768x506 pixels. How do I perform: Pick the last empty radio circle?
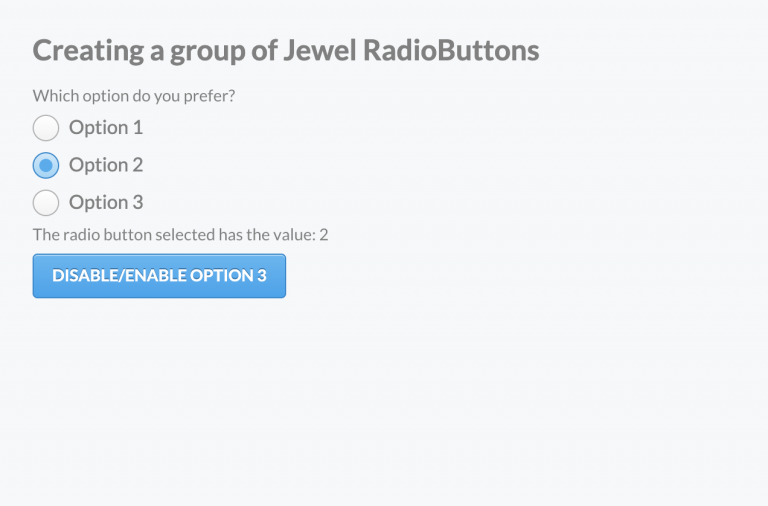pyautogui.click(x=46, y=203)
